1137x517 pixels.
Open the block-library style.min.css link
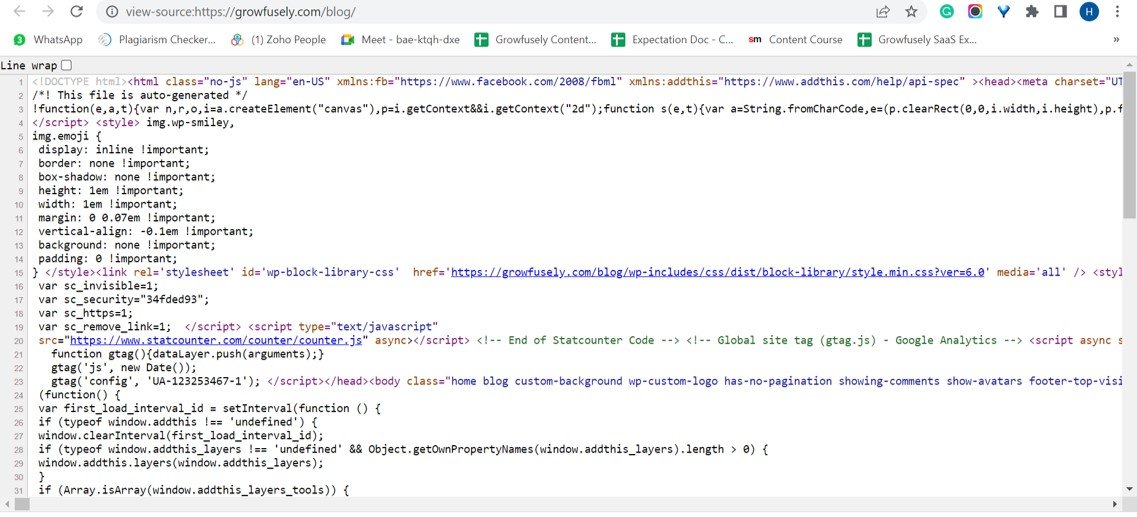click(x=719, y=272)
